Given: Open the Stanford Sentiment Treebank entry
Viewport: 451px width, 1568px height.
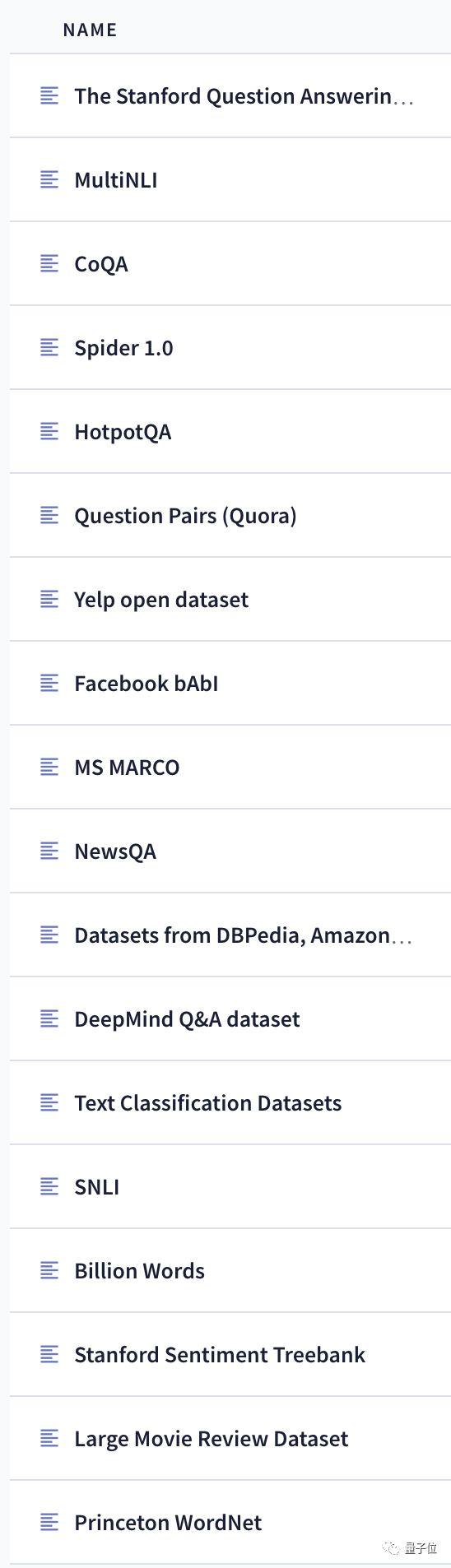Looking at the screenshot, I should [230, 1355].
